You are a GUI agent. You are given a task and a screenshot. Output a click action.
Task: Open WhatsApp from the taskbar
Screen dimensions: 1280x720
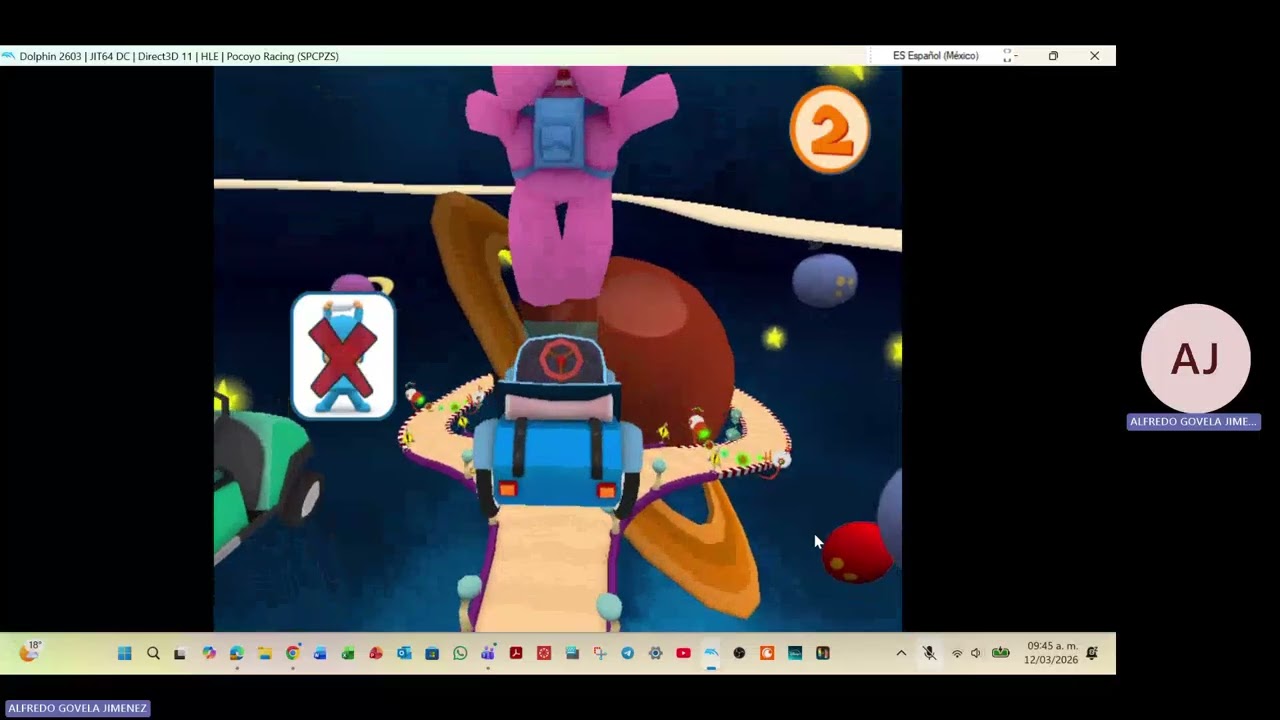460,653
